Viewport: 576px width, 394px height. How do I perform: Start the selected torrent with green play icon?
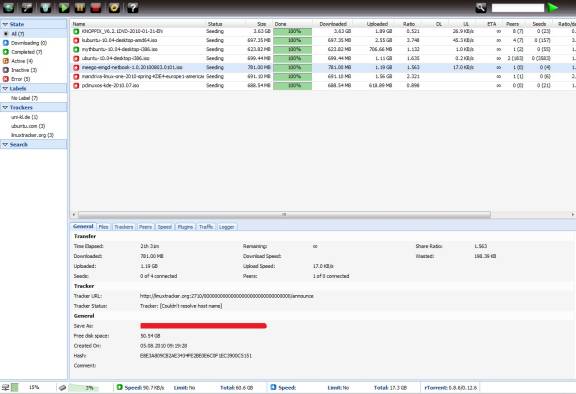tap(64, 7)
